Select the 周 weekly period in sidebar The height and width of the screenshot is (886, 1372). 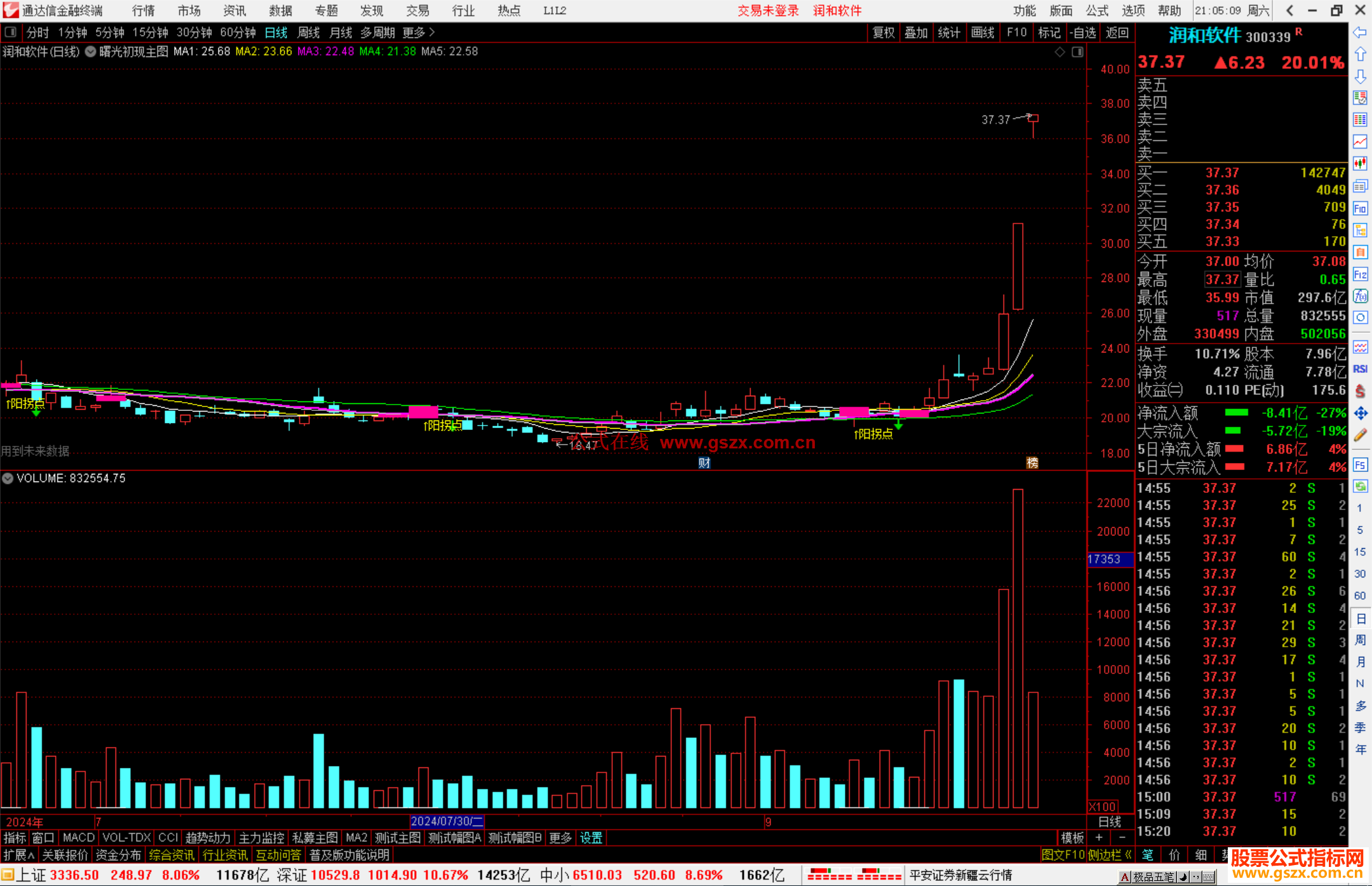1360,640
